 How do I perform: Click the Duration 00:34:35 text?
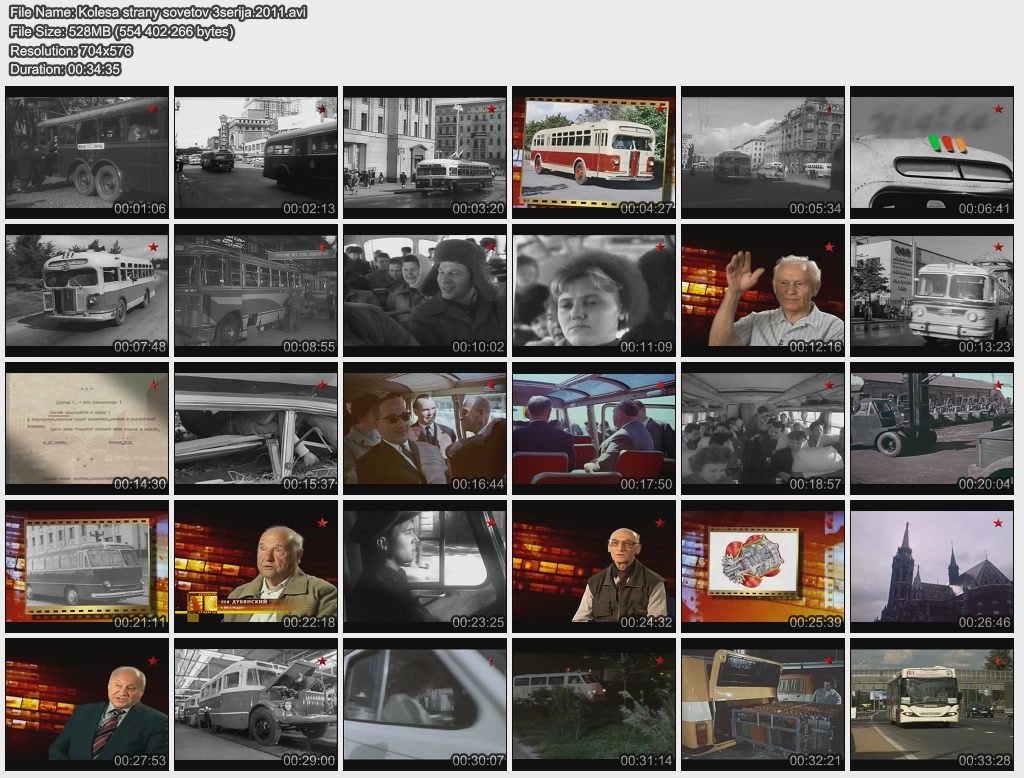pyautogui.click(x=65, y=69)
